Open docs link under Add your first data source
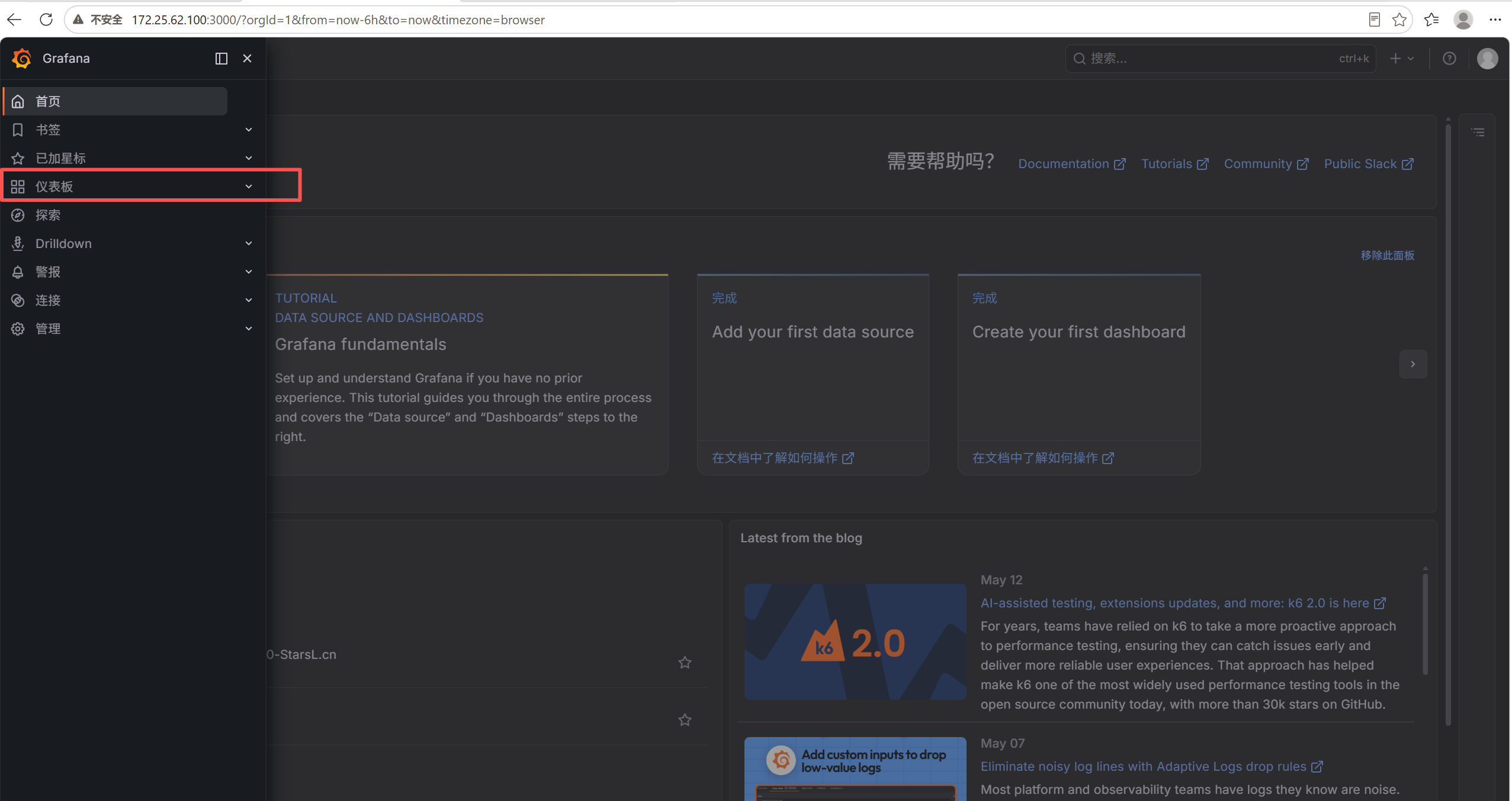Screen dimensions: 1512x801 pos(782,458)
